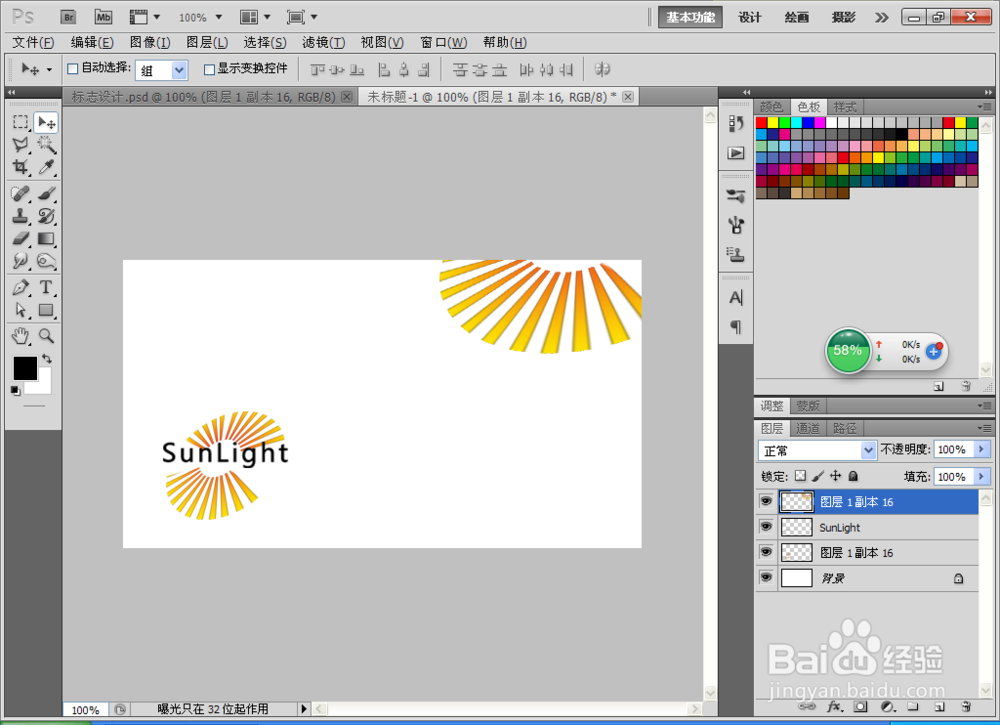Toggle lock image pixels
Image resolution: width=1000 pixels, height=725 pixels.
(818, 476)
